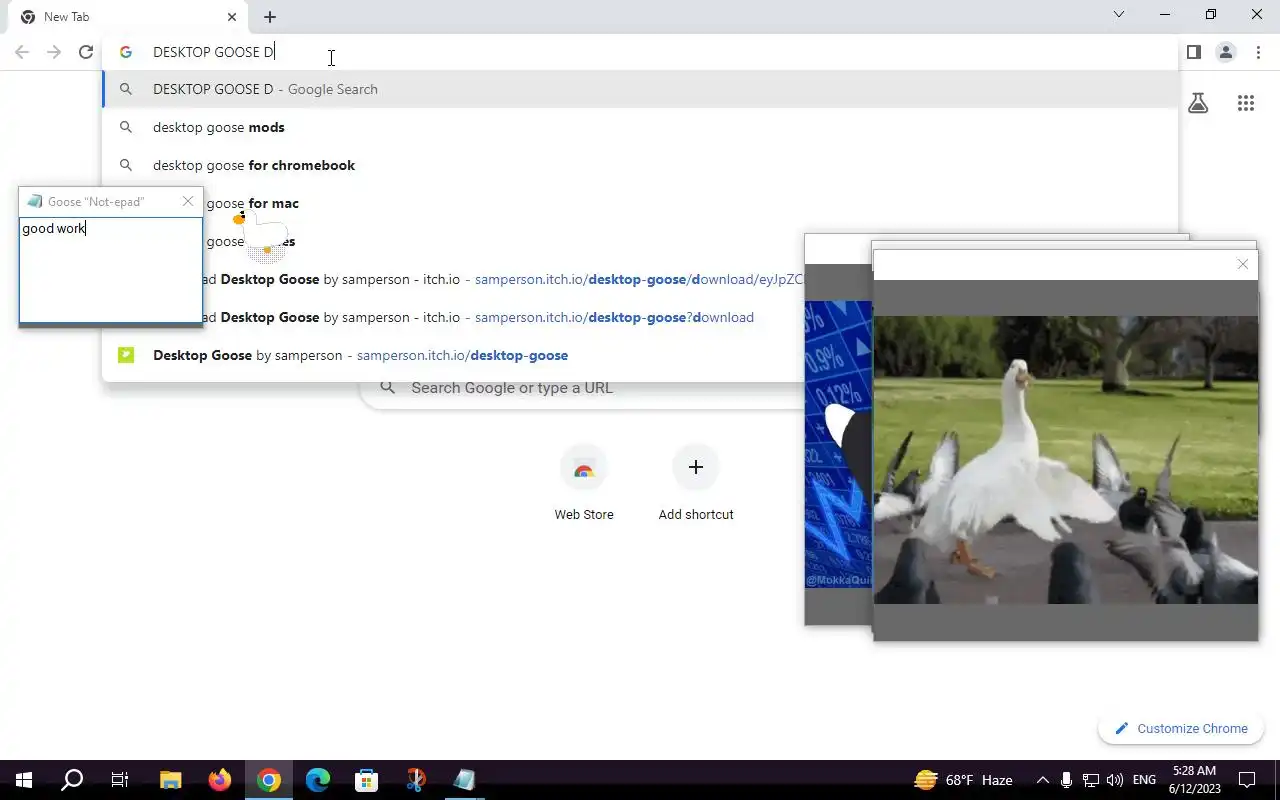
Task: Click the white goose GIF image
Action: point(1066,460)
